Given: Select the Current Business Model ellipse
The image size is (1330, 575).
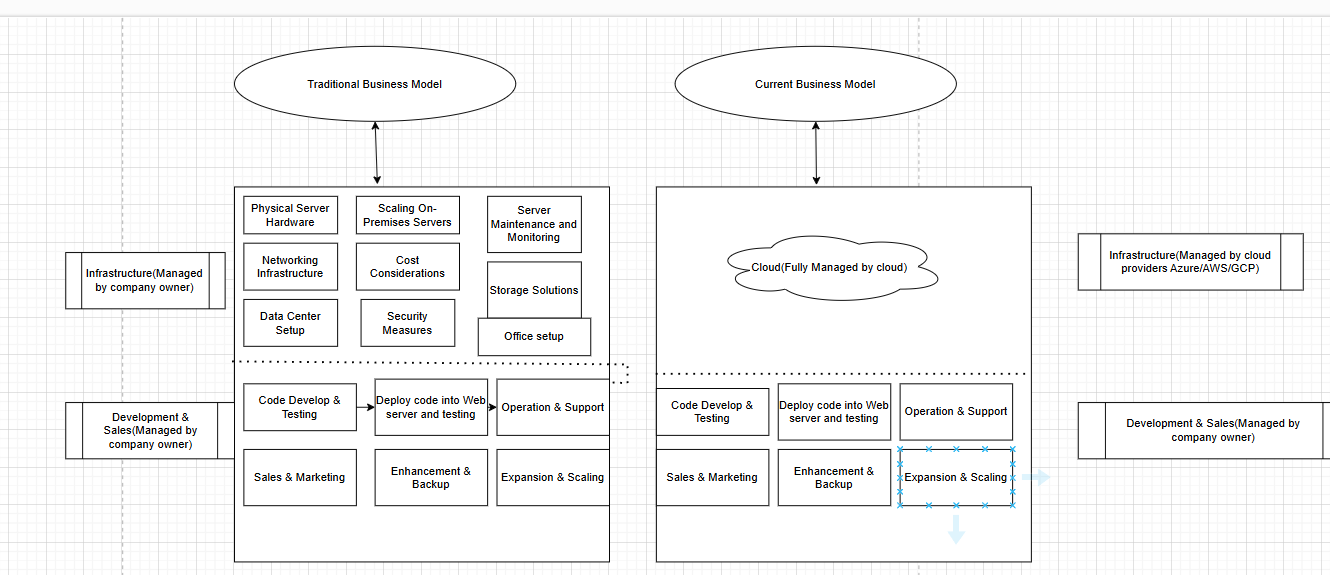Looking at the screenshot, I should tap(816, 85).
